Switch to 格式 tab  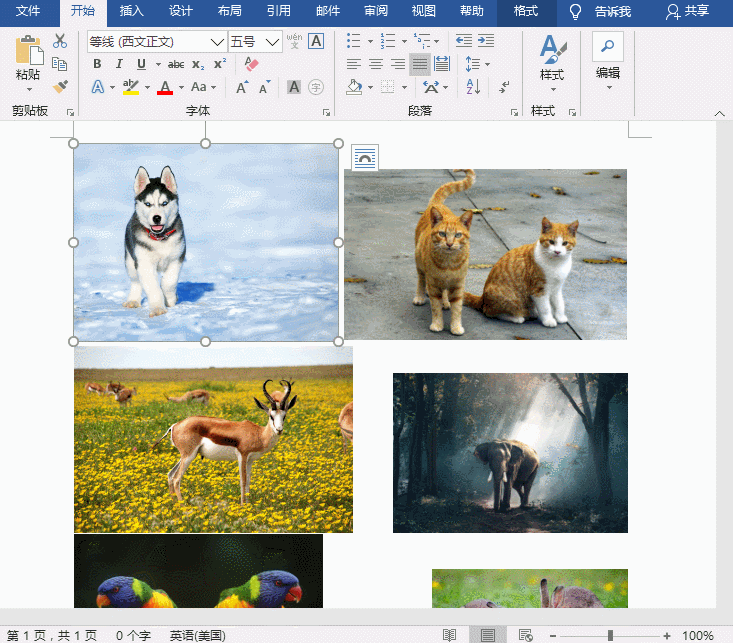tap(526, 11)
